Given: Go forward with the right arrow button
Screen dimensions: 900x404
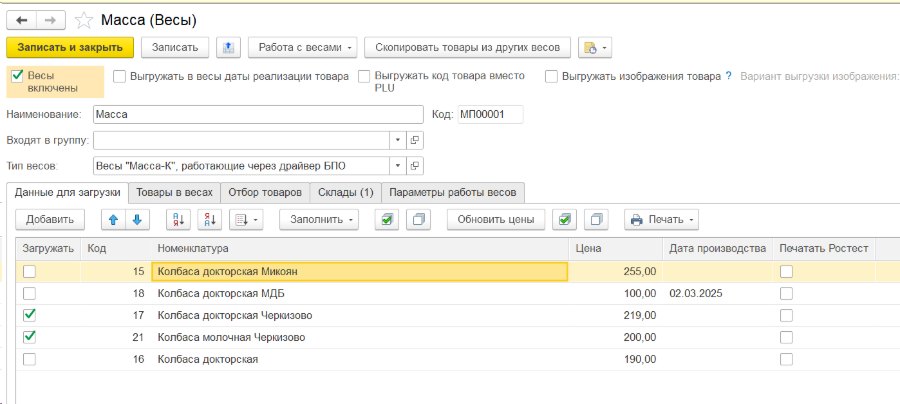Looking at the screenshot, I should 51,21.
